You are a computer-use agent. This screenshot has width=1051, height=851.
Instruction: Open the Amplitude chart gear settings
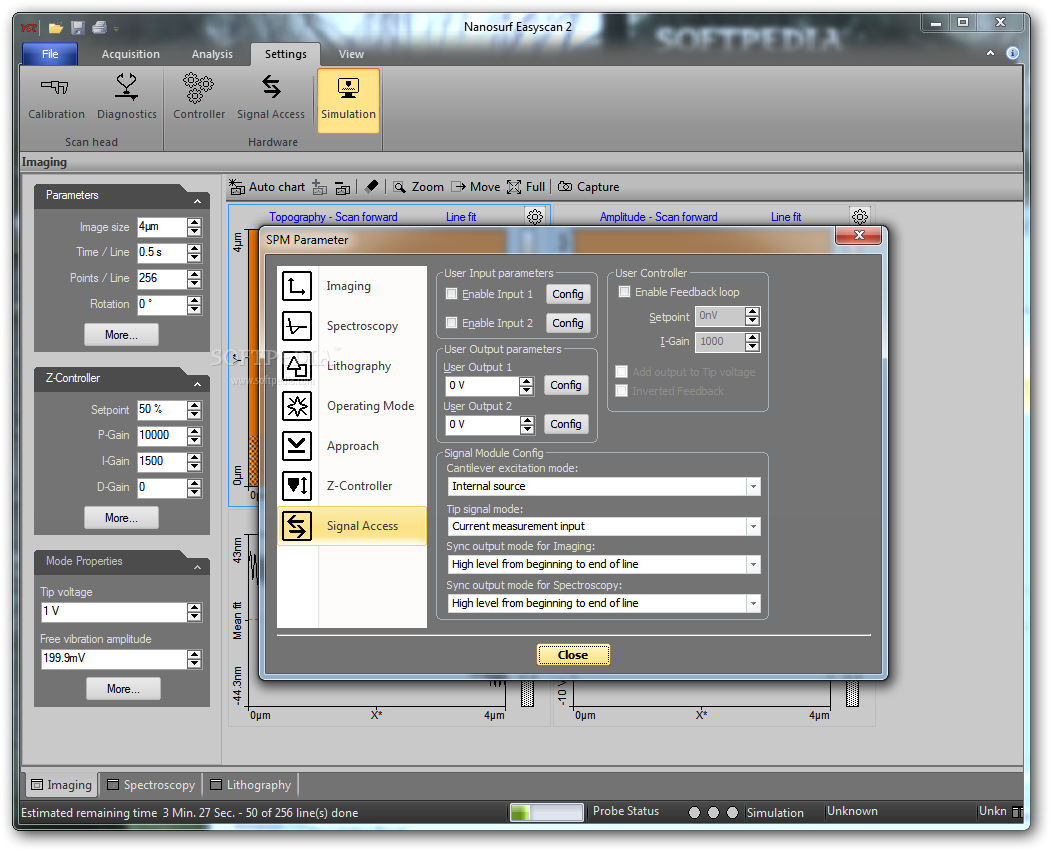click(x=860, y=216)
